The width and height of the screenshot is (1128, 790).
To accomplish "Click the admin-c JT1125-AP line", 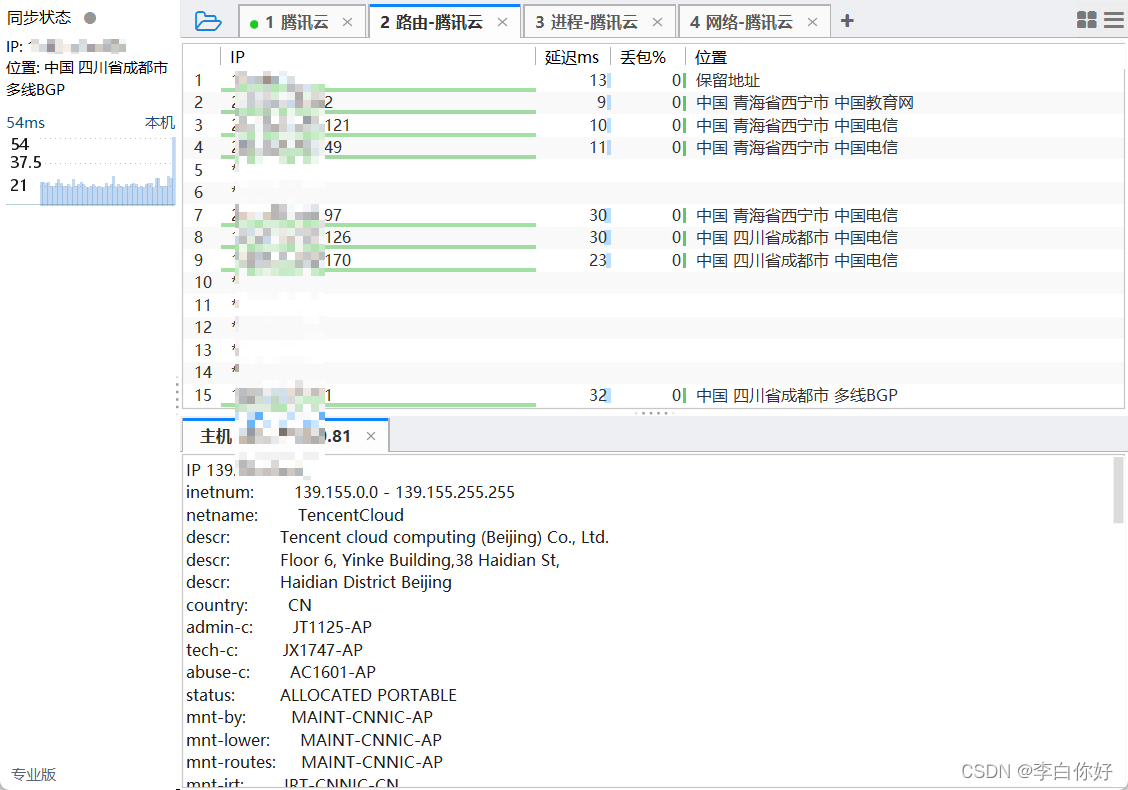I will click(279, 627).
